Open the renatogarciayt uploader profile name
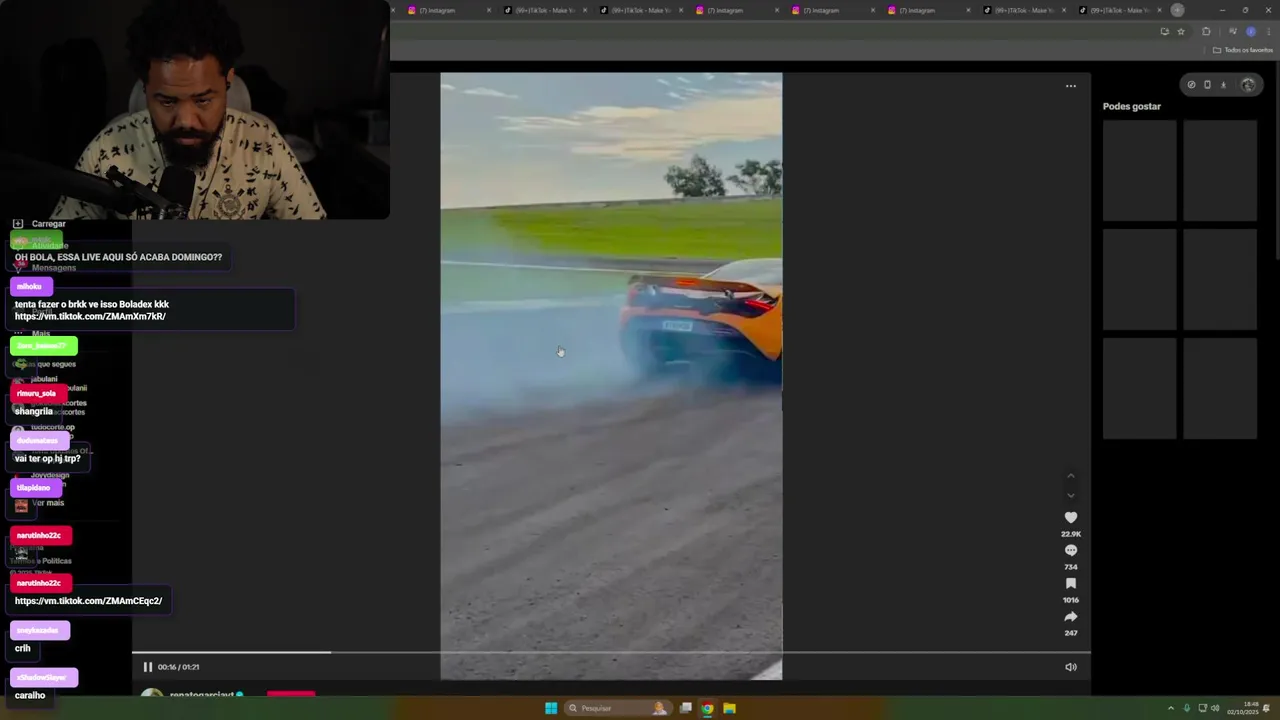Viewport: 1280px width, 720px height. point(201,695)
